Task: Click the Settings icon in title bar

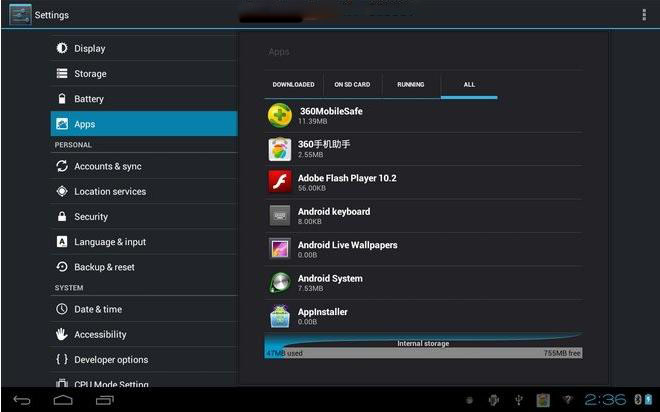Action: tap(20, 15)
